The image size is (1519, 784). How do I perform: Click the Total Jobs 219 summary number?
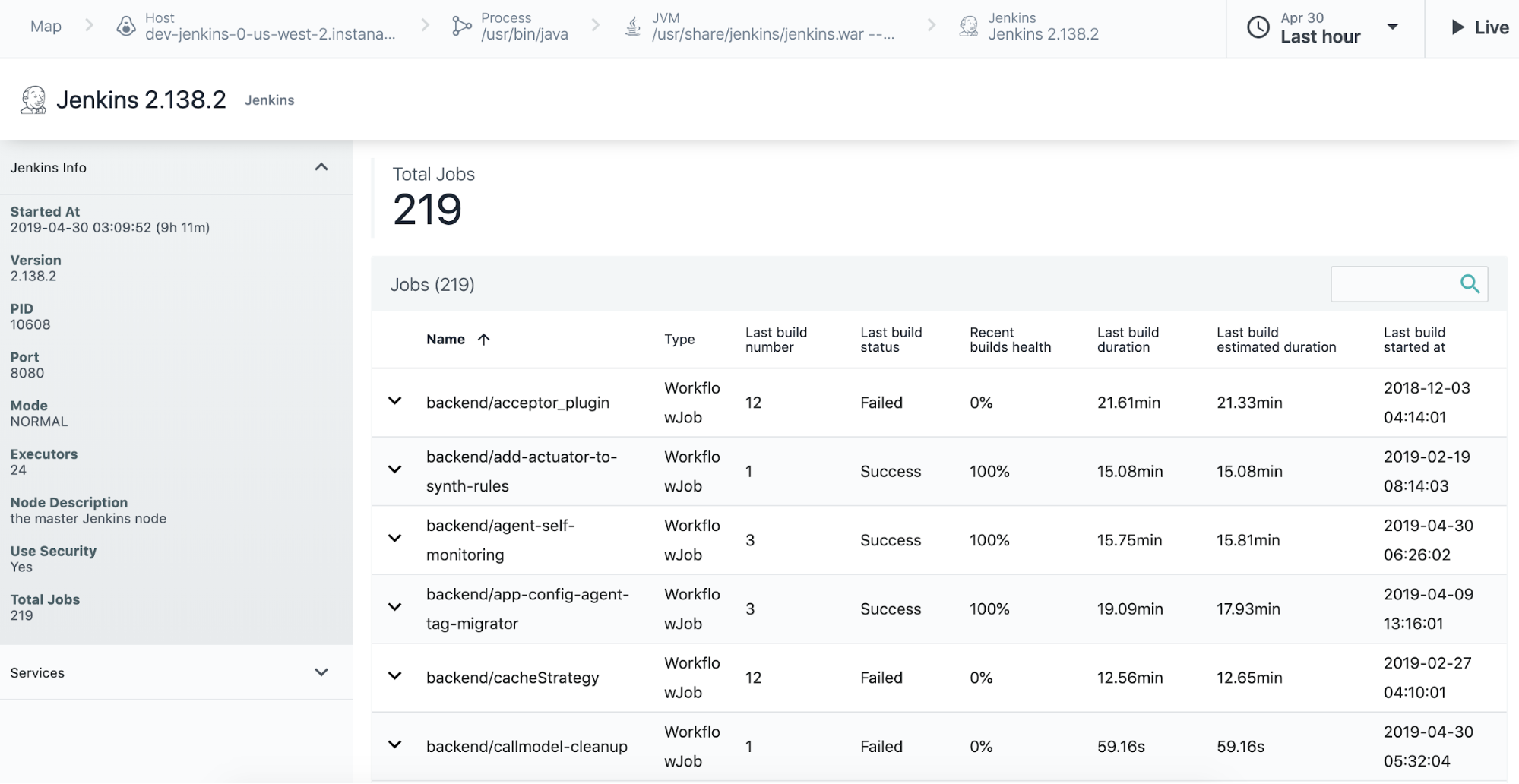tap(427, 210)
